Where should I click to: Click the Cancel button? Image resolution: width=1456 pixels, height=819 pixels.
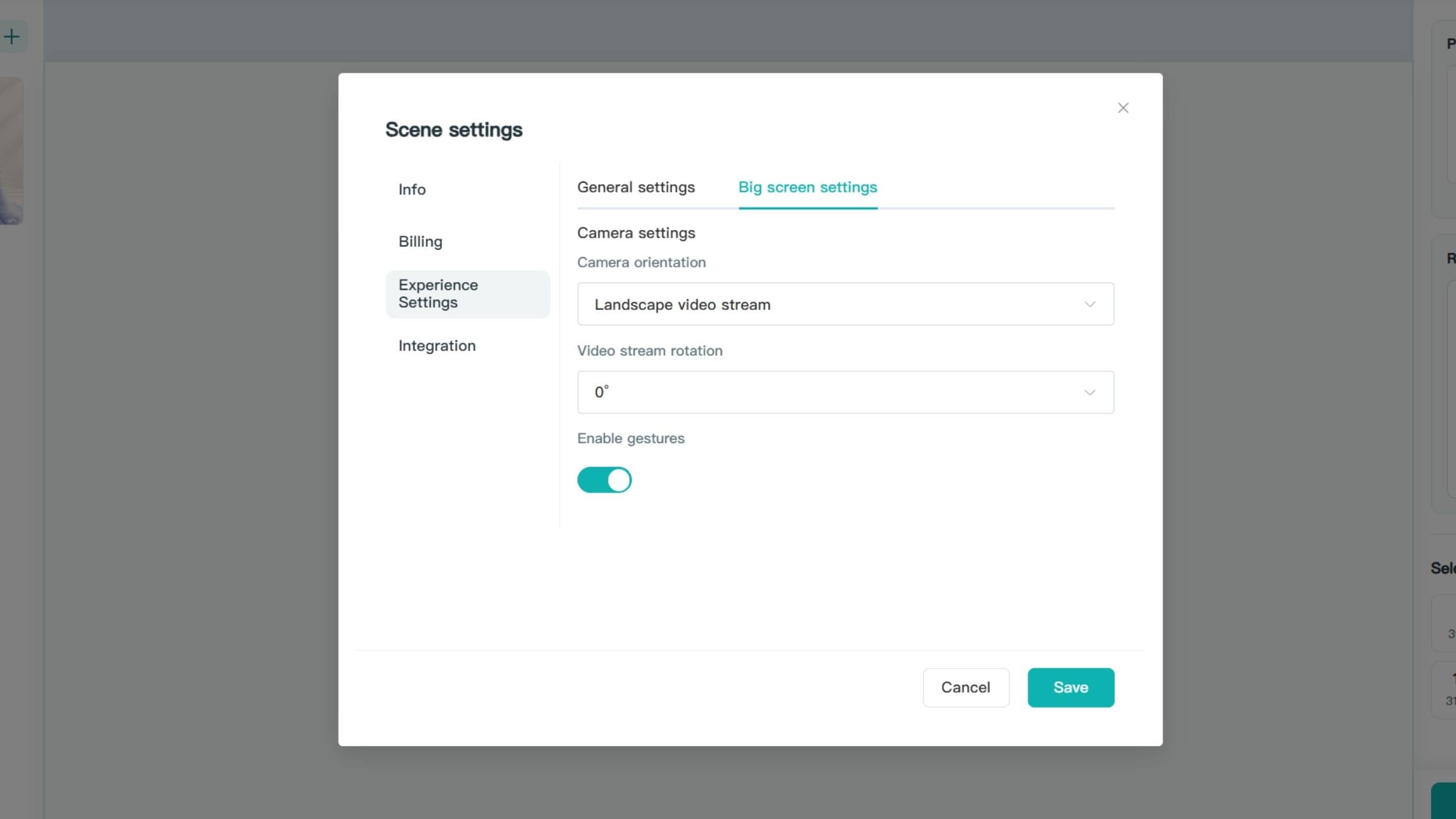point(966,688)
